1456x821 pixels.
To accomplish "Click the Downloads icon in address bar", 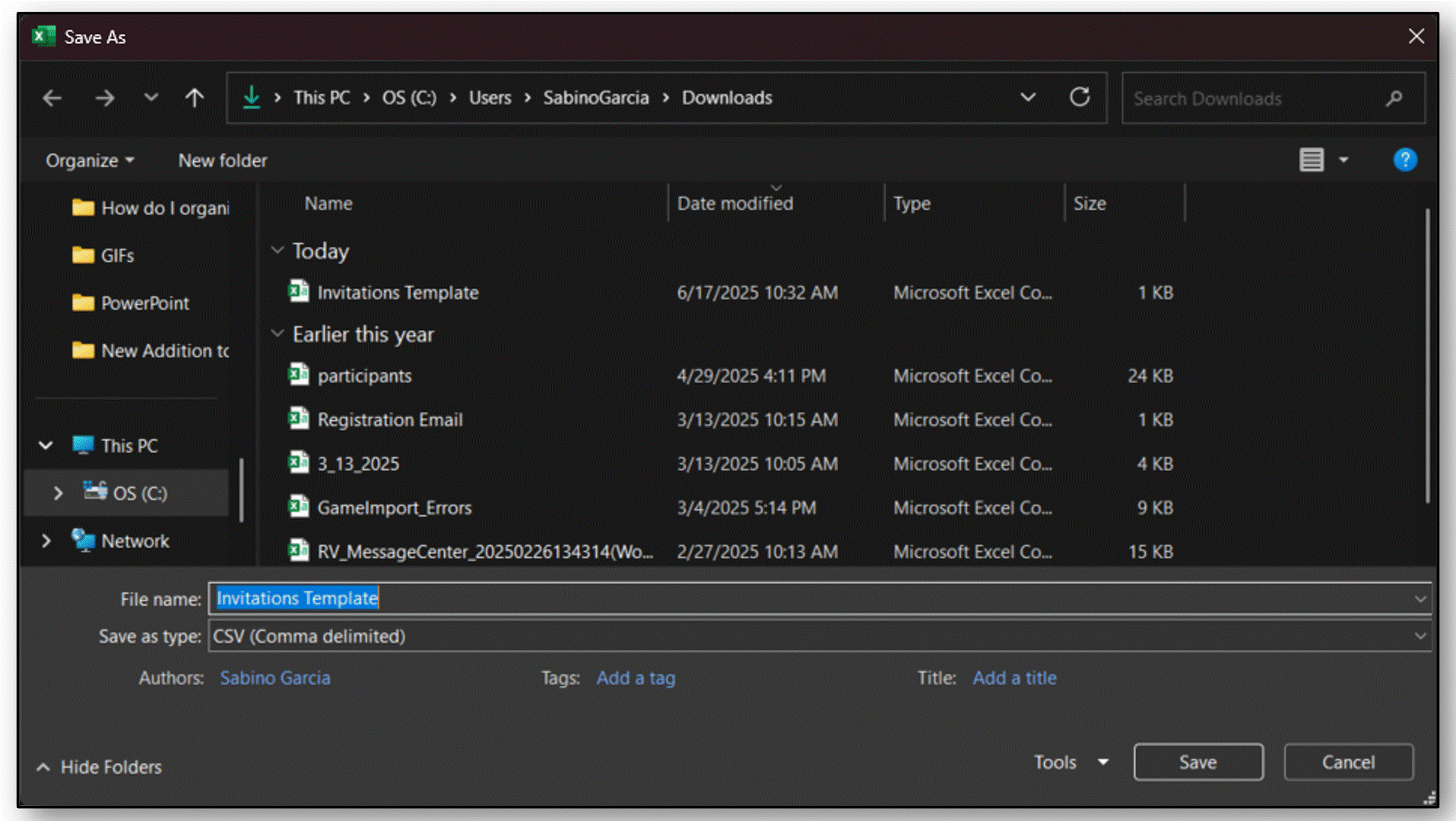I will 252,97.
